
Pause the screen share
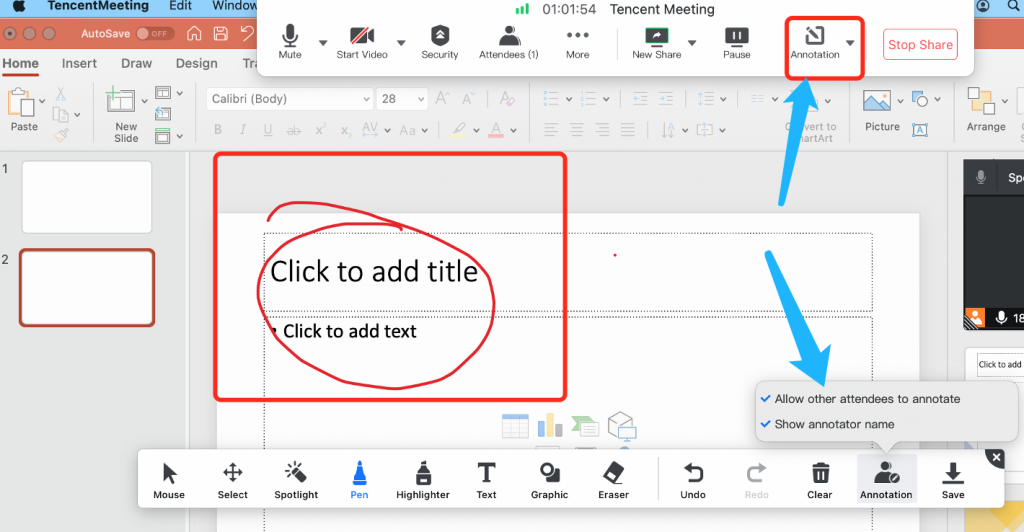point(737,43)
